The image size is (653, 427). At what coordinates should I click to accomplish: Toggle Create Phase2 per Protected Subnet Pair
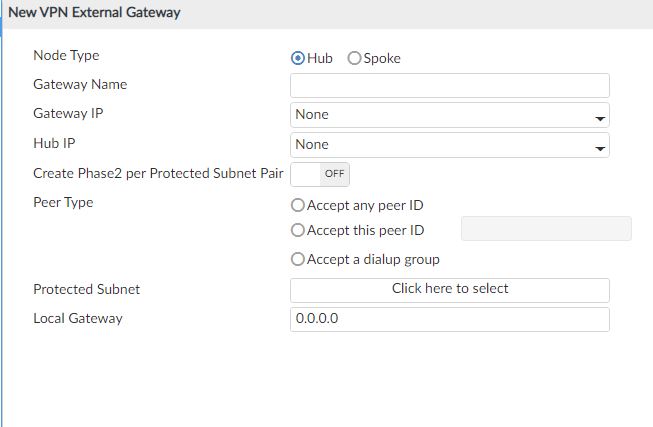coord(320,174)
